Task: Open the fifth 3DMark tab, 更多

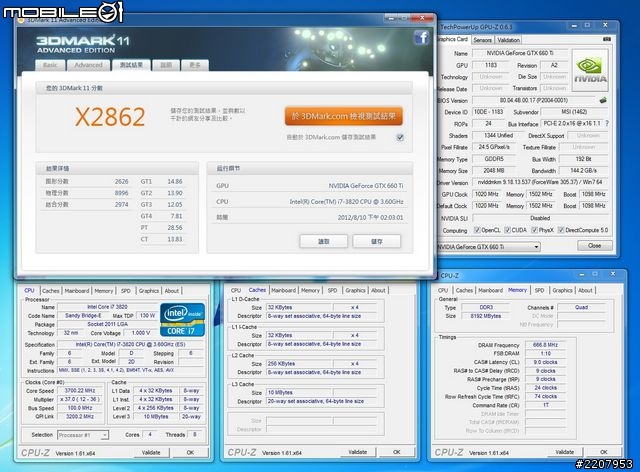Action: pyautogui.click(x=195, y=65)
